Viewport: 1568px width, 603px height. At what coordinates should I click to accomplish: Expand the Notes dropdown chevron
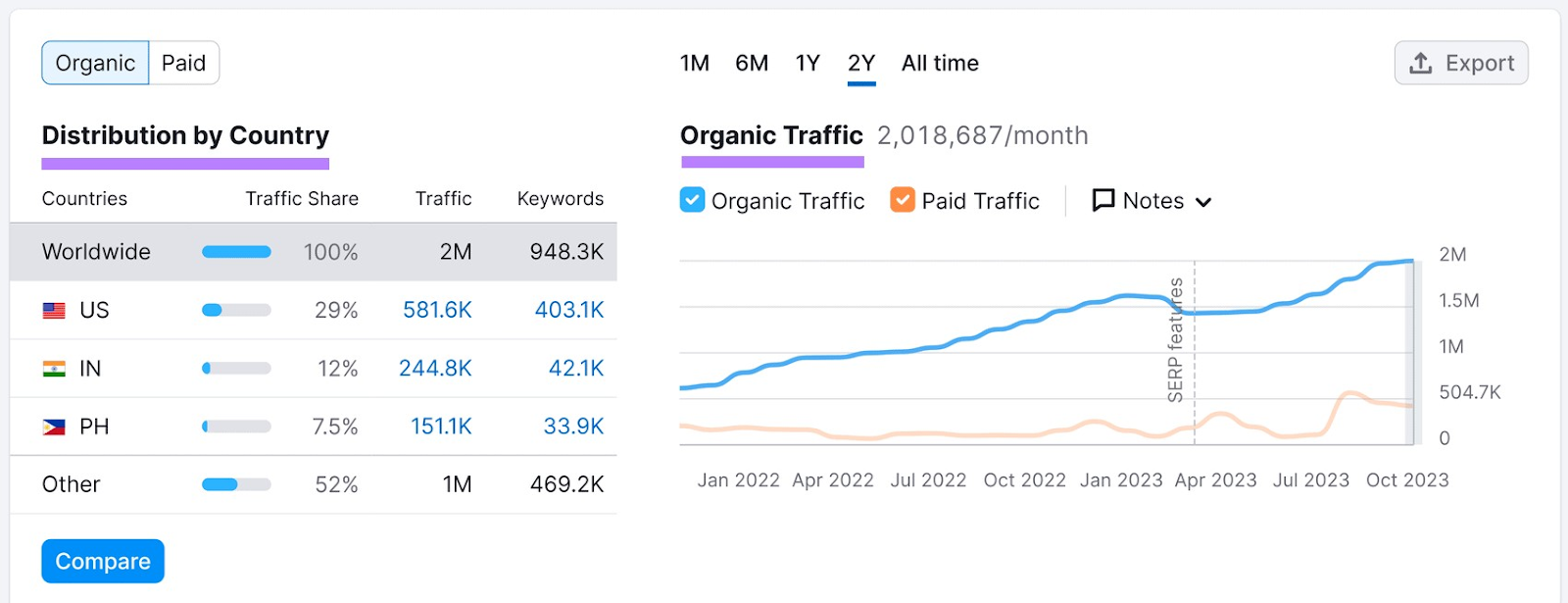[x=1204, y=202]
